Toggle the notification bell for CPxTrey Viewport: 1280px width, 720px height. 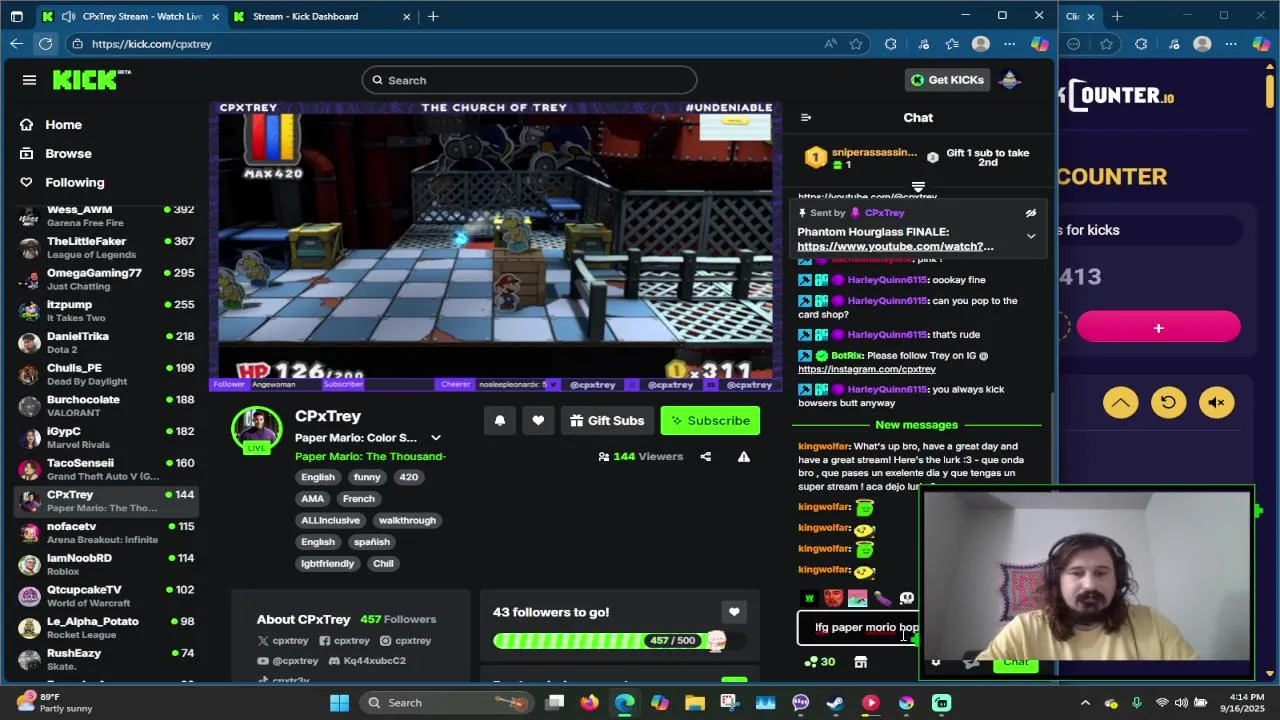pyautogui.click(x=500, y=421)
